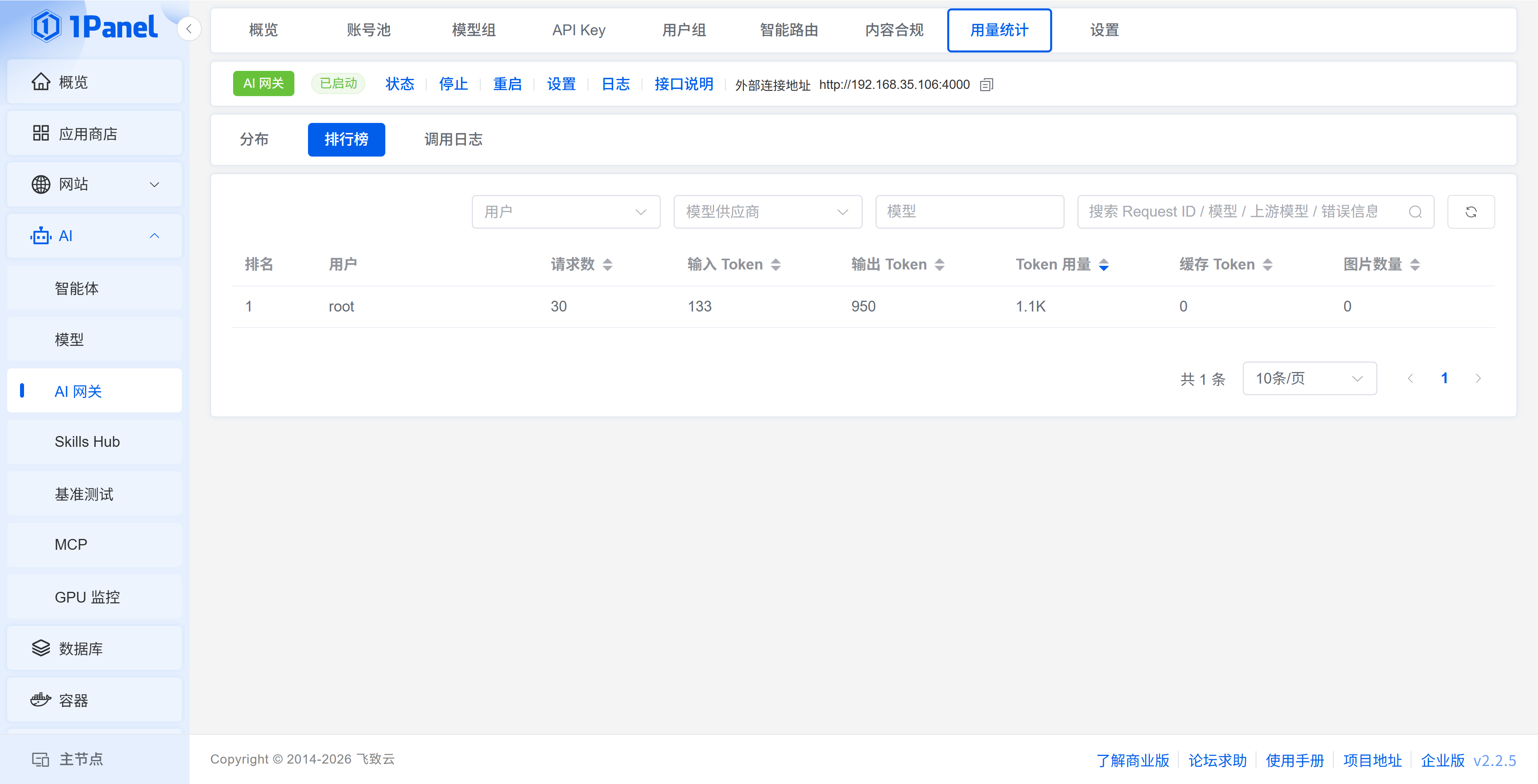Click the 重启 link
1538x784 pixels.
507,84
